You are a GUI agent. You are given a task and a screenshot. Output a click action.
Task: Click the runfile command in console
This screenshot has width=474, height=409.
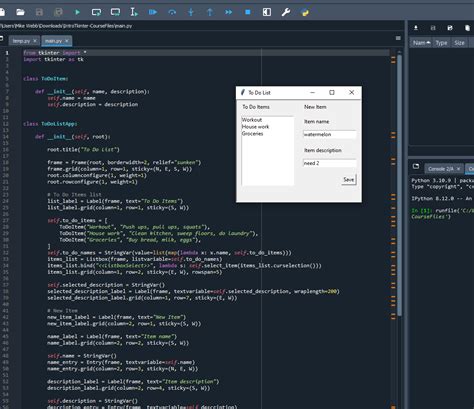tap(442, 213)
